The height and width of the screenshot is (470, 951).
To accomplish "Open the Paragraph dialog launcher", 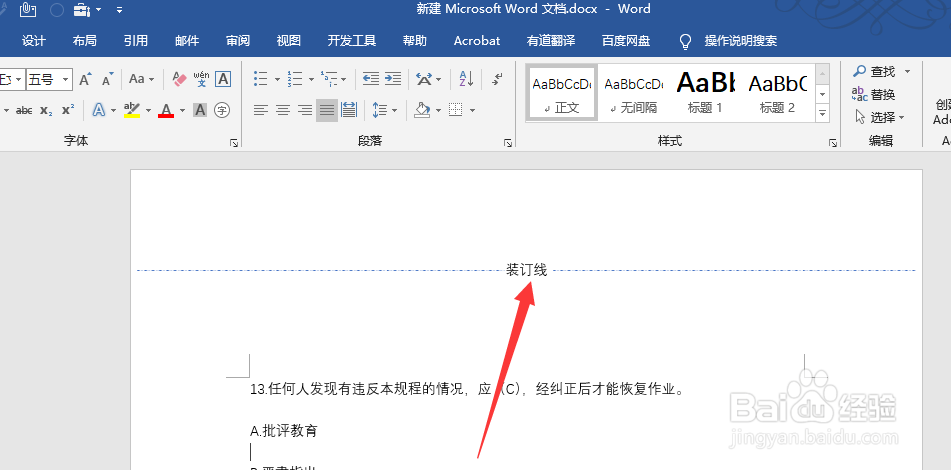I will [508, 143].
